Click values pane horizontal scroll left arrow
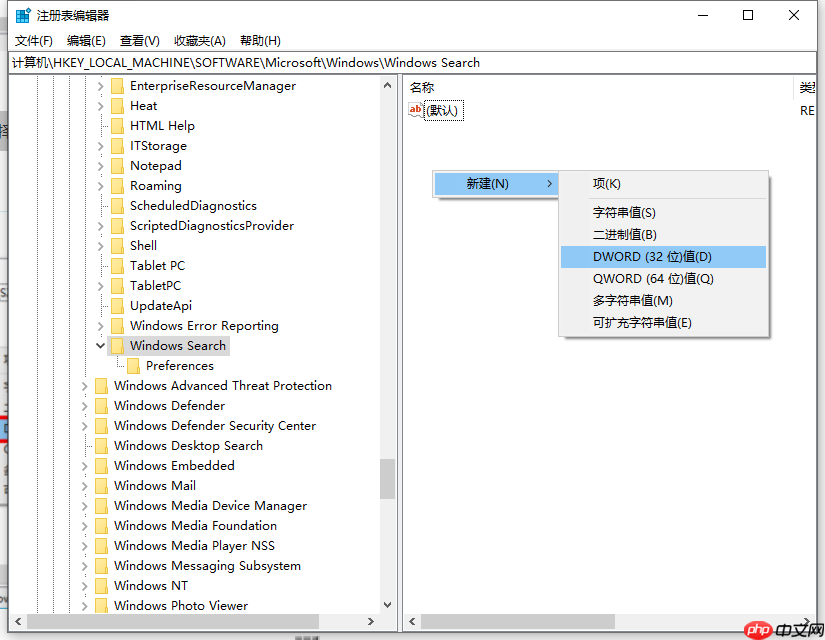 (x=412, y=622)
